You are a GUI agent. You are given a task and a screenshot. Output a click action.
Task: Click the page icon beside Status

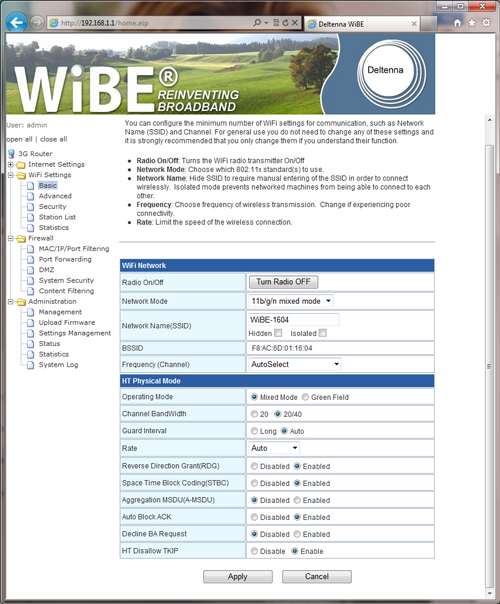30,344
